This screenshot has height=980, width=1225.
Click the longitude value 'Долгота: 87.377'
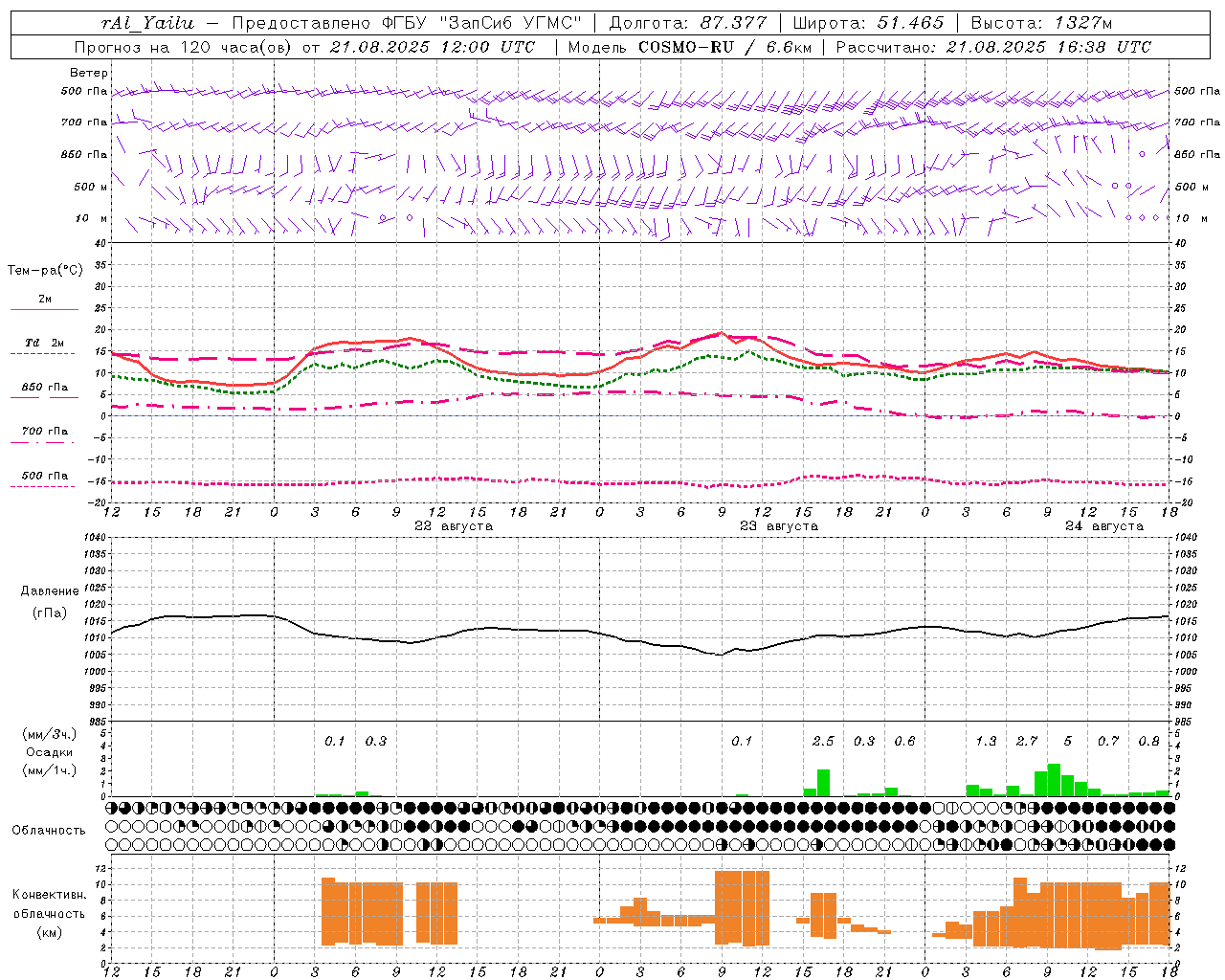[x=688, y=23]
